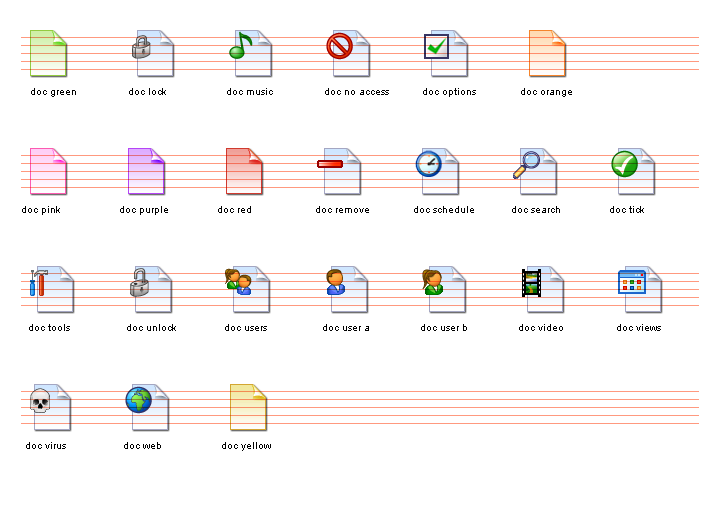Click the doc purple icon

coord(146,171)
